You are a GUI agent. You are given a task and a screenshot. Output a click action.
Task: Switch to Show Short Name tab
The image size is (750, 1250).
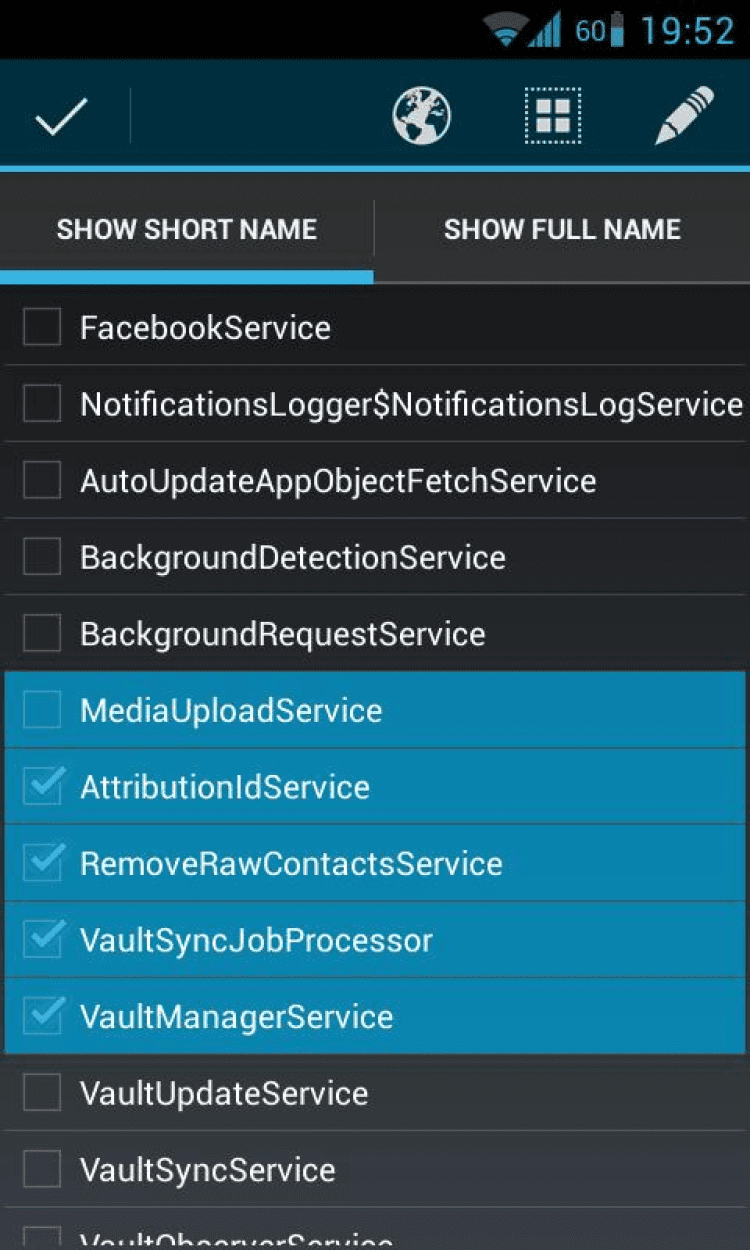point(187,229)
